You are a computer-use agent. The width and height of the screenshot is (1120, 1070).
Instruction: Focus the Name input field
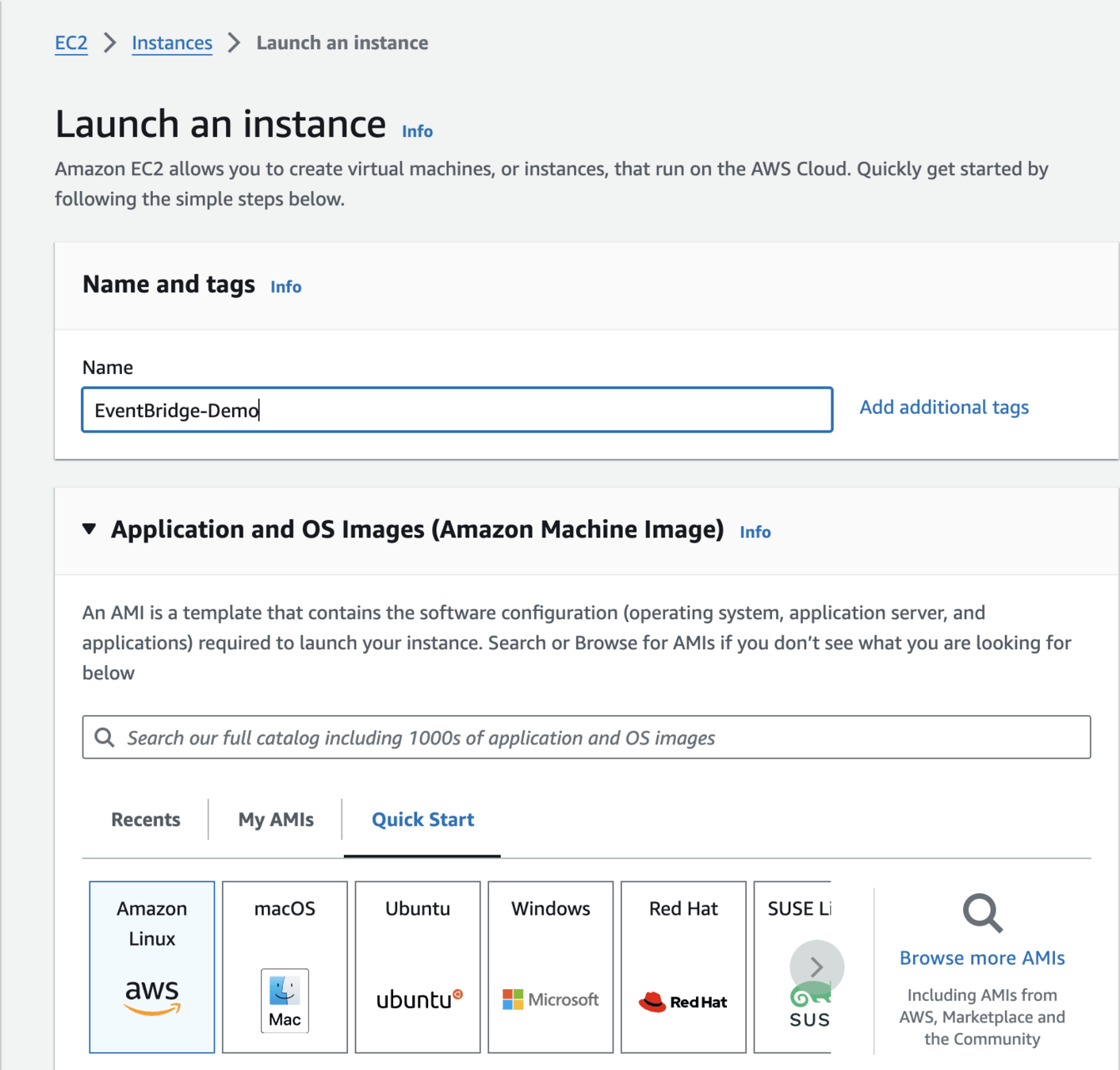(457, 410)
